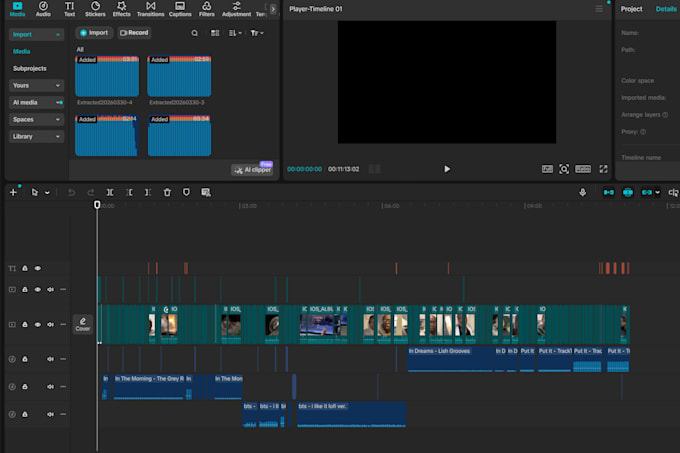This screenshot has height=453, width=680.
Task: Click the player quality icon beside fullscreen
Action: pos(583,169)
